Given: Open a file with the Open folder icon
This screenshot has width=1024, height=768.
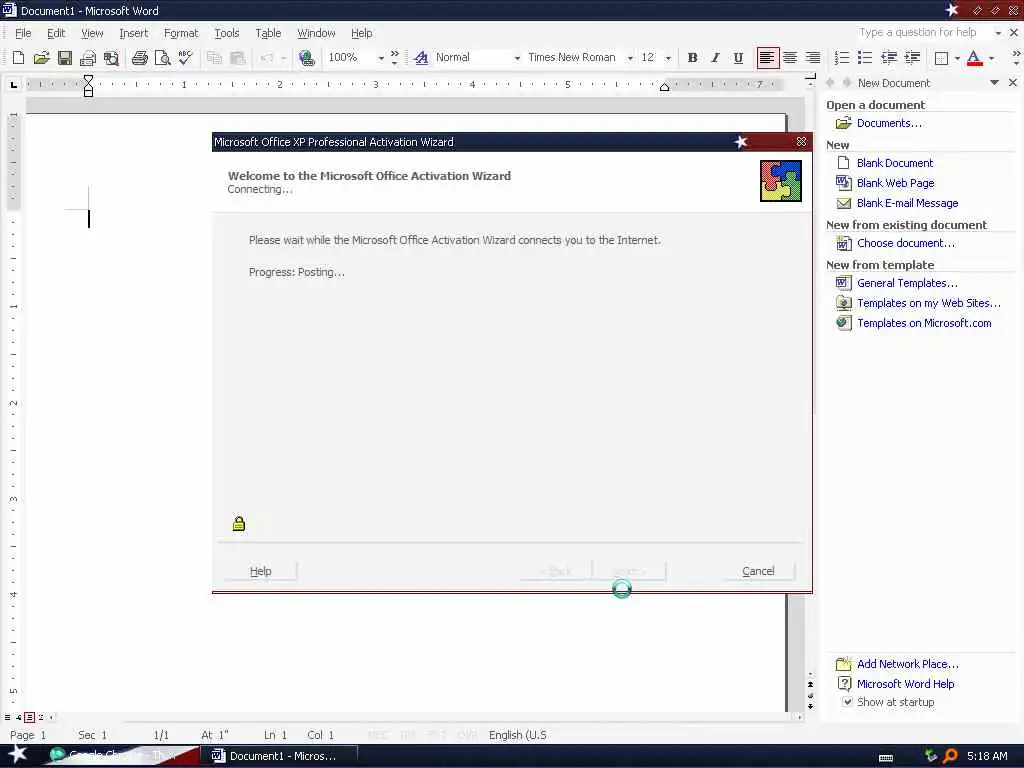Looking at the screenshot, I should (x=41, y=57).
